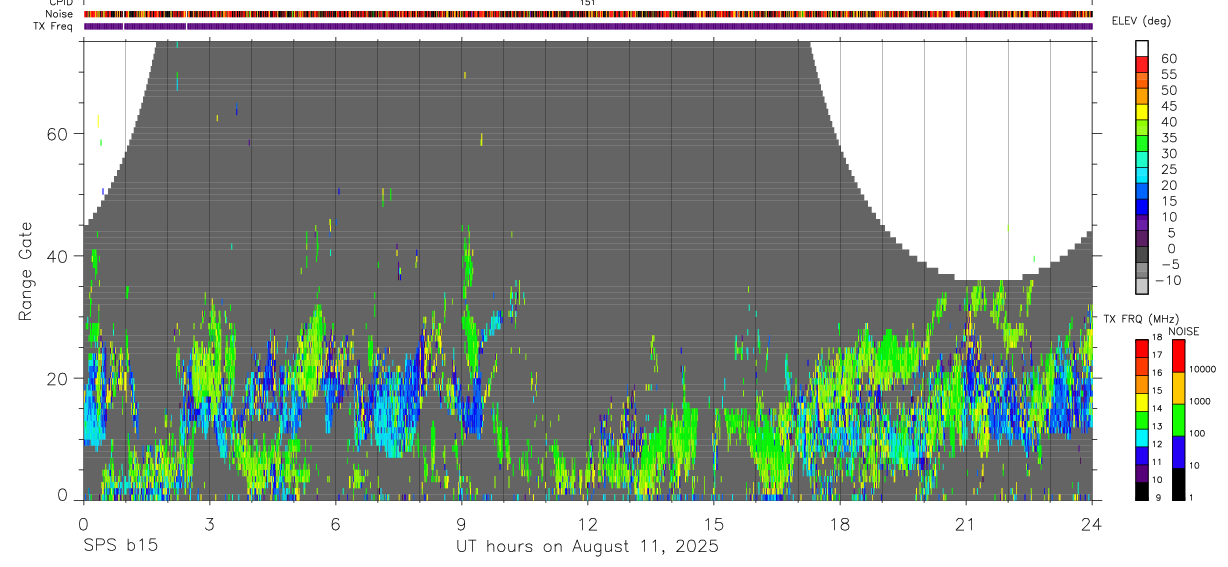The height and width of the screenshot is (567, 1228).
Task: Click the '151' CPID value at top
Action: click(588, 3)
